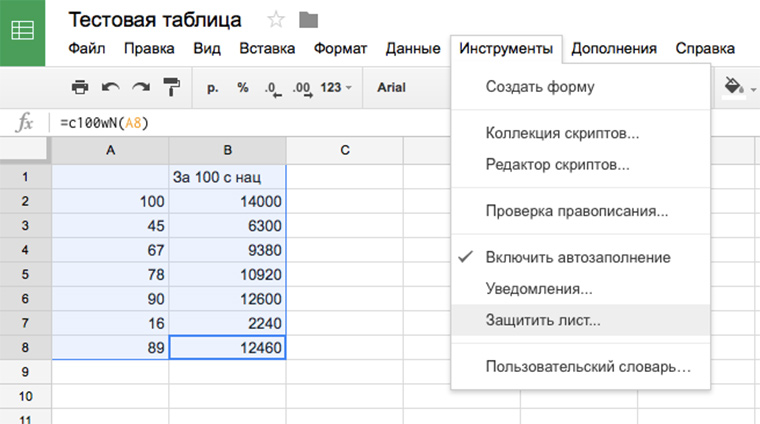760x424 pixels.
Task: Expand the fill color dropdown arrow
Action: pos(751,88)
